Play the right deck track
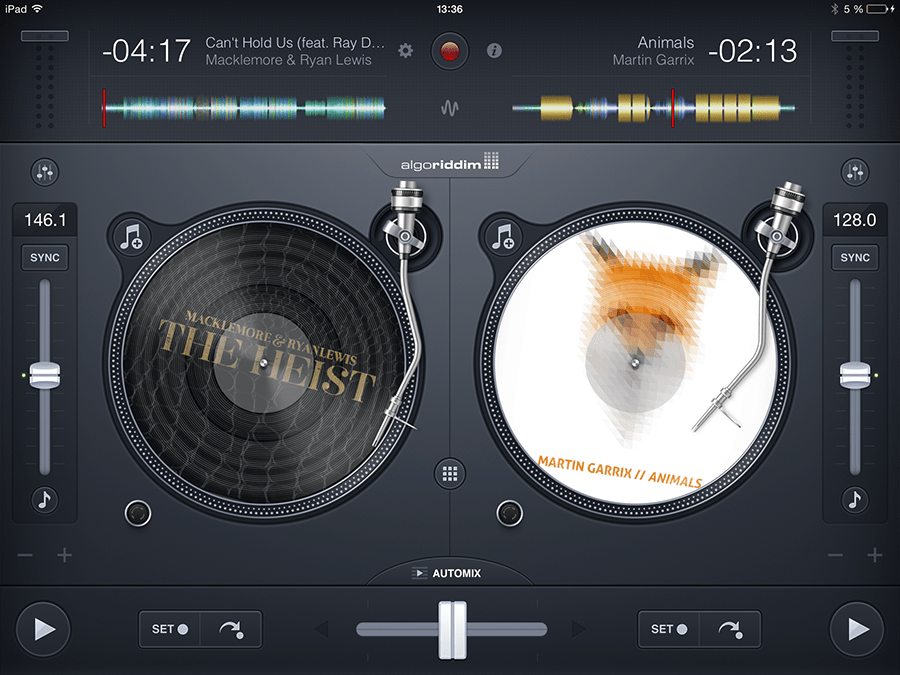Screen dimensions: 900x675 pos(857,629)
